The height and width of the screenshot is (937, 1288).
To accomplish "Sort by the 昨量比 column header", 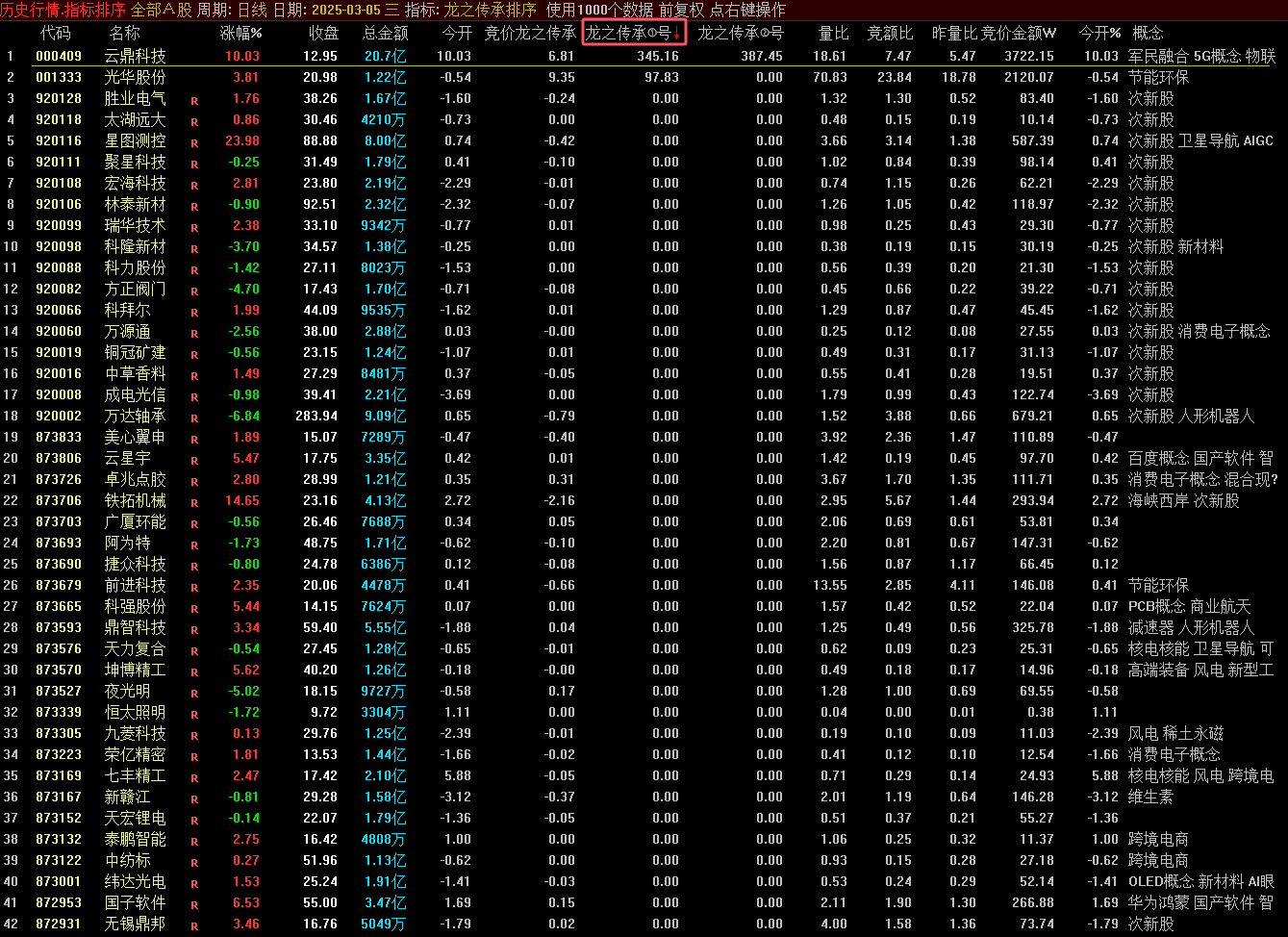I will point(954,34).
